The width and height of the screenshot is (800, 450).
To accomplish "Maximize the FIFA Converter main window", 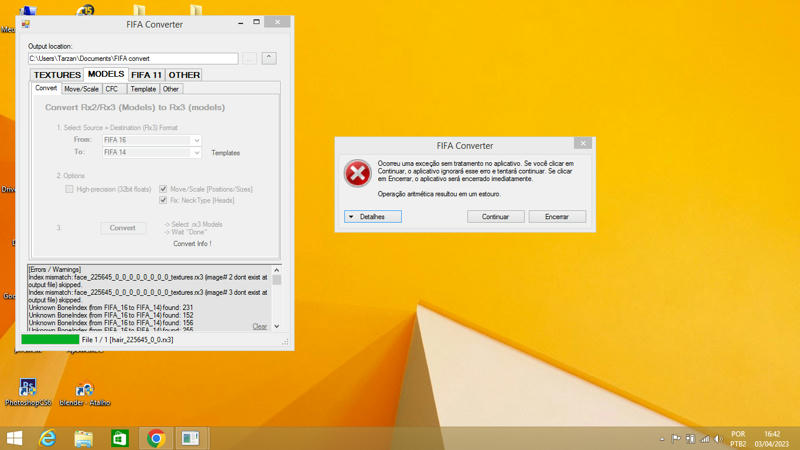I will coord(257,22).
